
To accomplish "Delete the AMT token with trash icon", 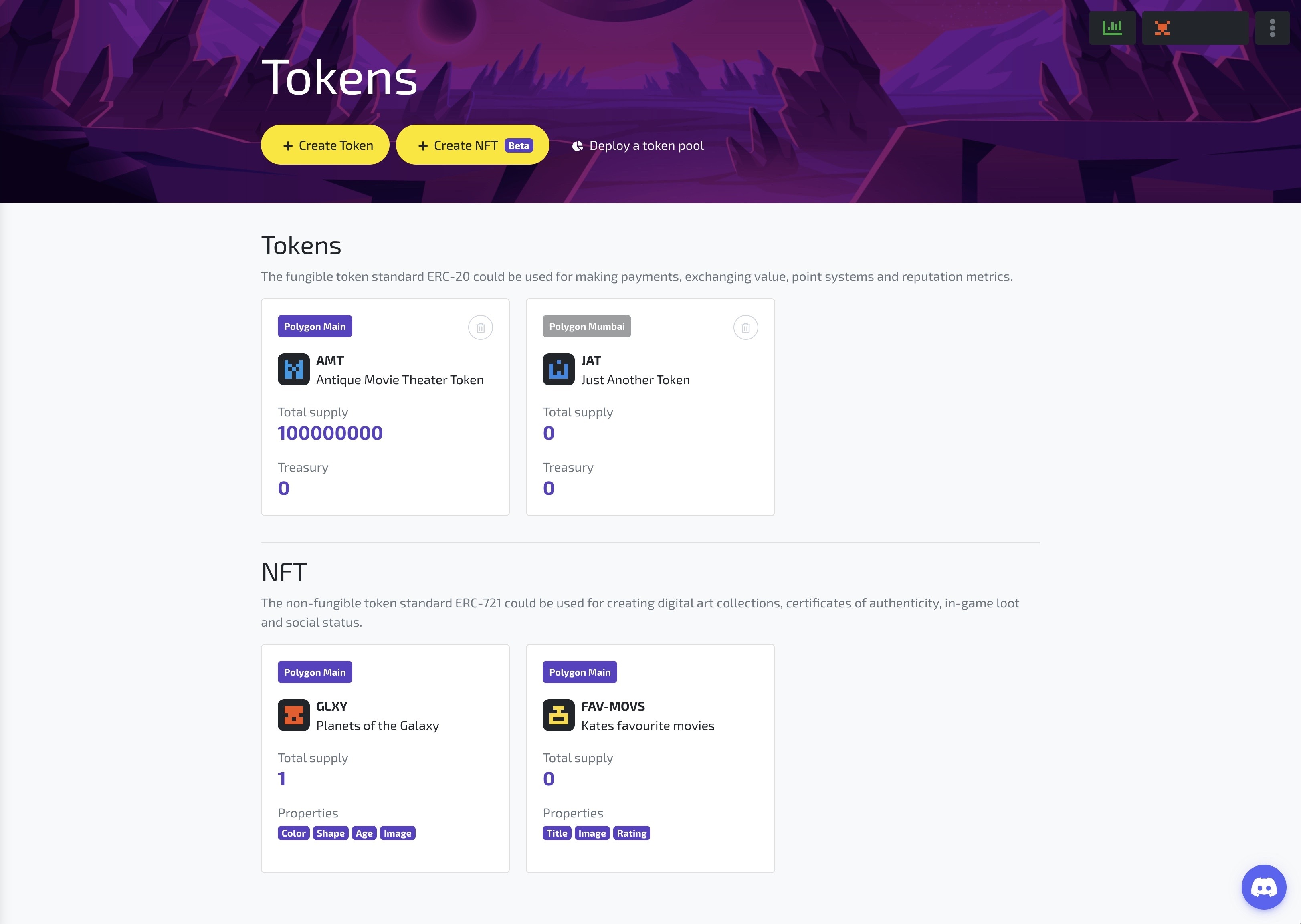I will (480, 328).
